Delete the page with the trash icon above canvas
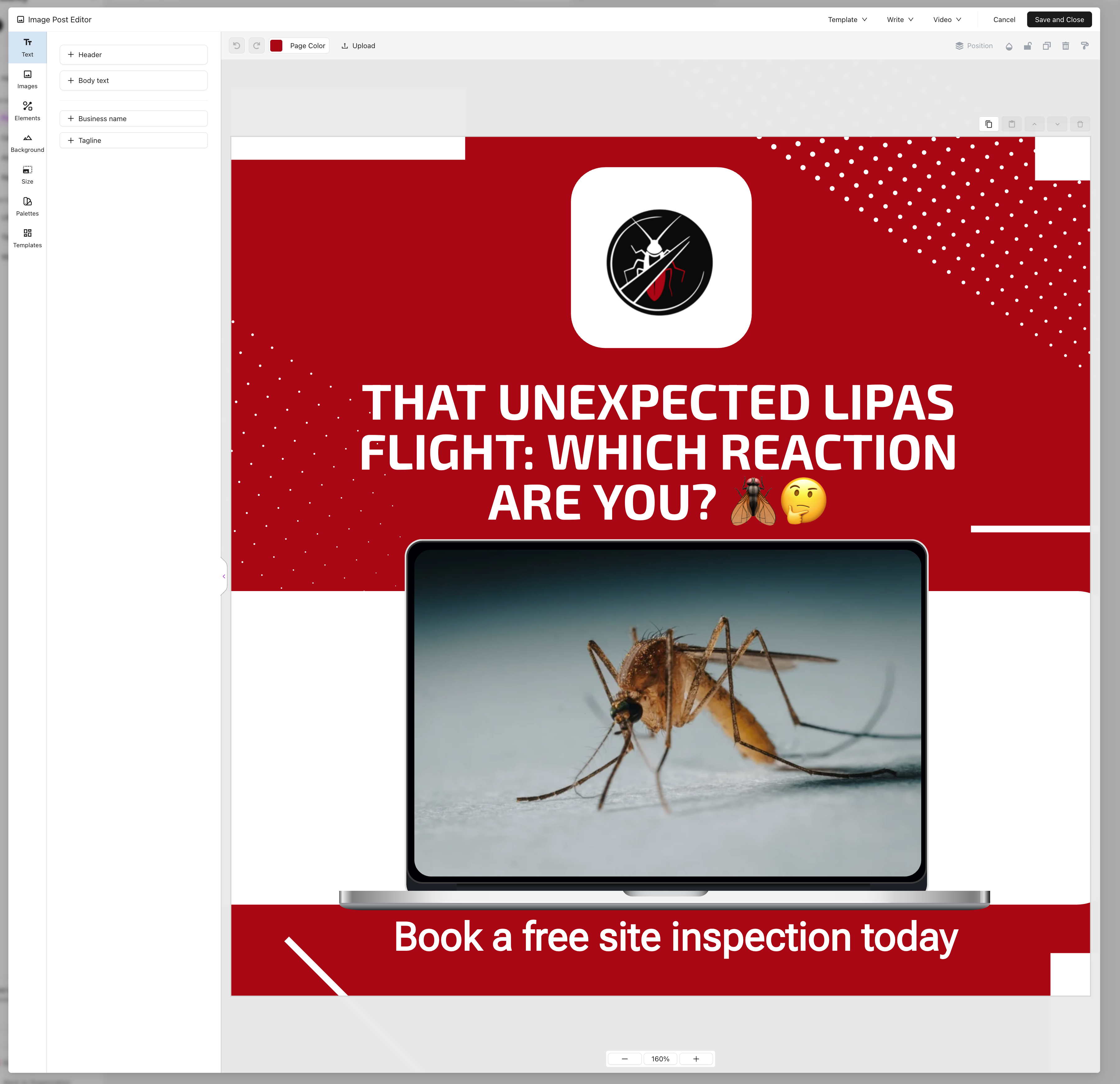 point(1080,124)
